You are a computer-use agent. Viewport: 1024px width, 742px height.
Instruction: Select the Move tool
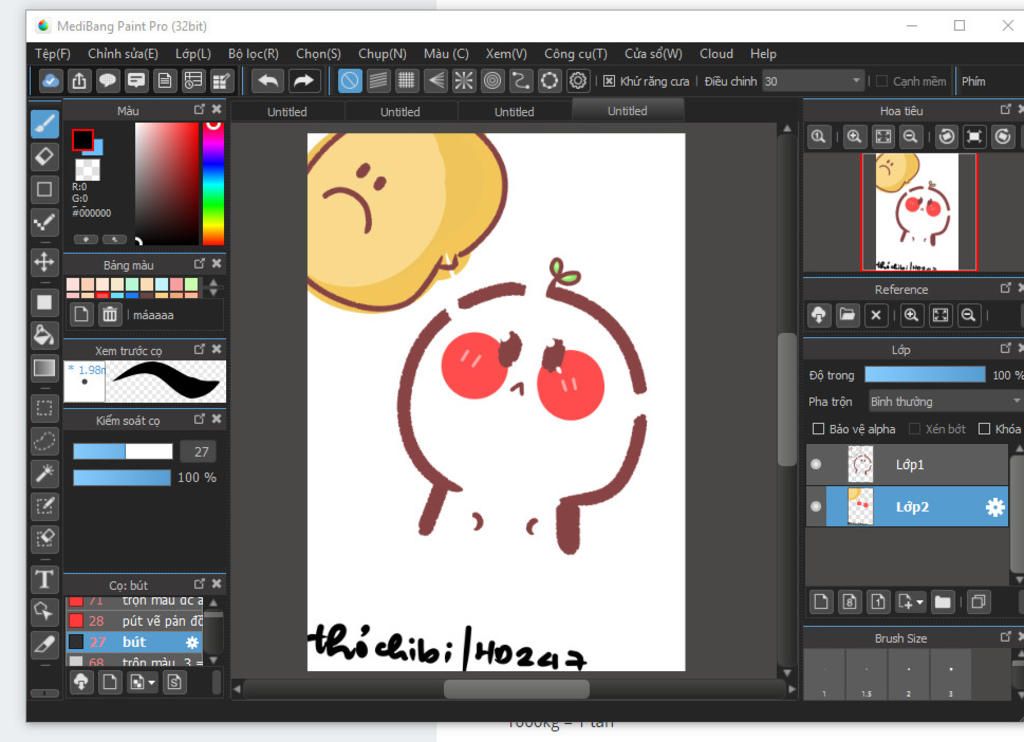(x=44, y=262)
